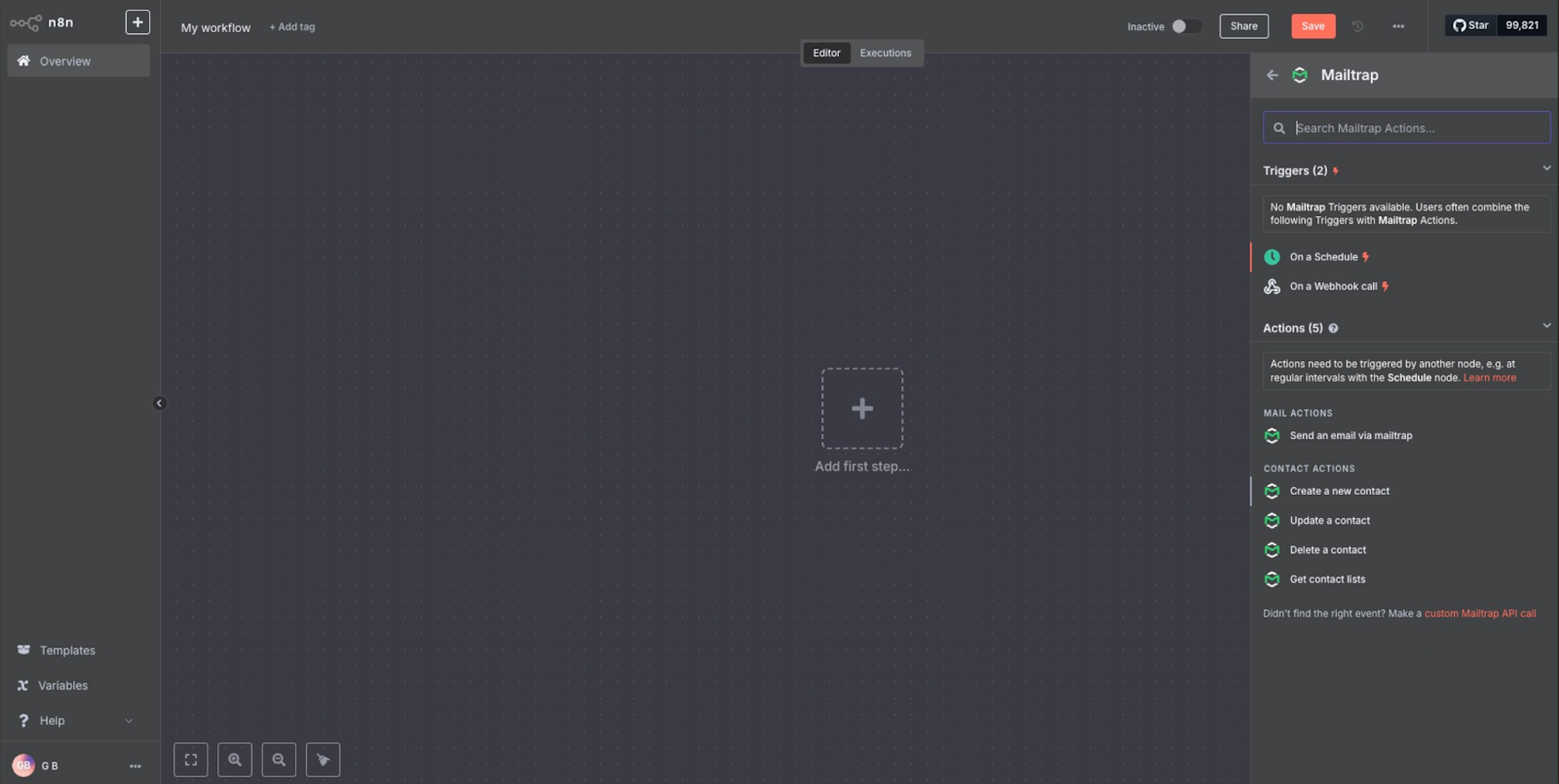This screenshot has width=1559, height=784.
Task: Open the custom Mailtrap API call link
Action: tap(1479, 614)
